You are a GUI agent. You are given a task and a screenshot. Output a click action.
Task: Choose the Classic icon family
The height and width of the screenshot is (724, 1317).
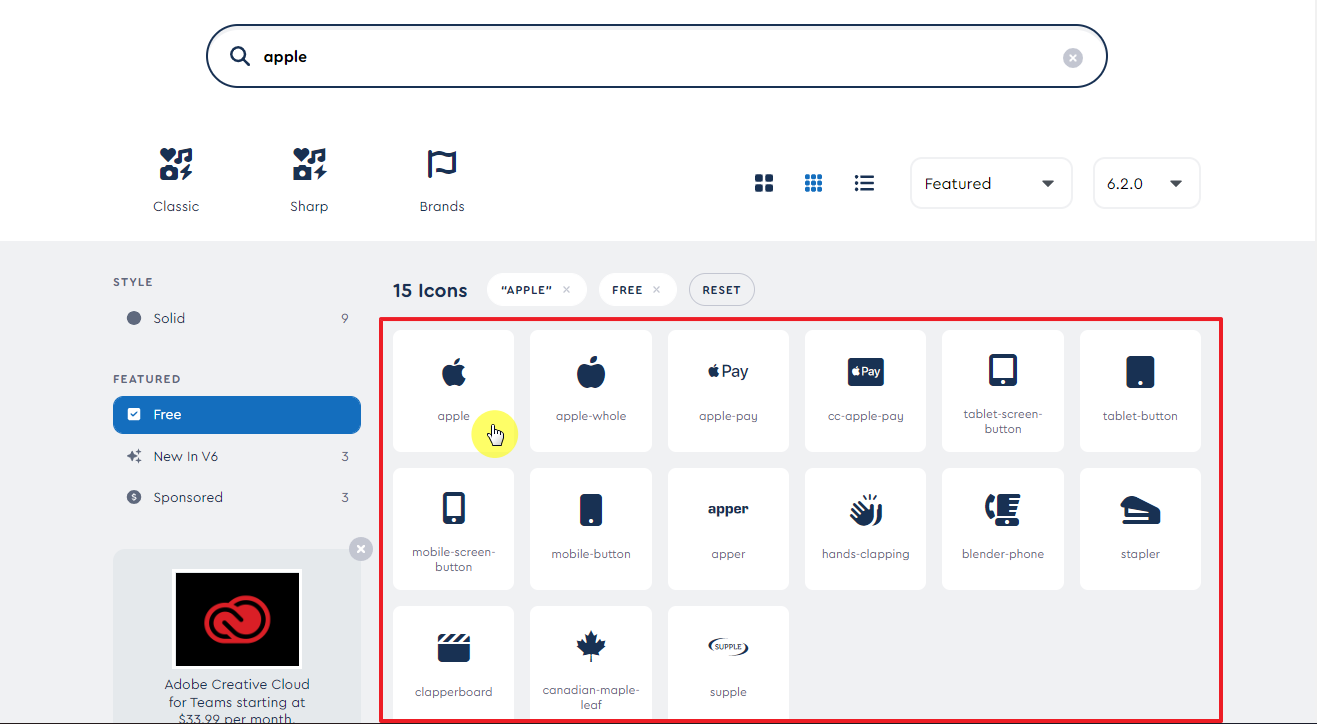coord(176,180)
